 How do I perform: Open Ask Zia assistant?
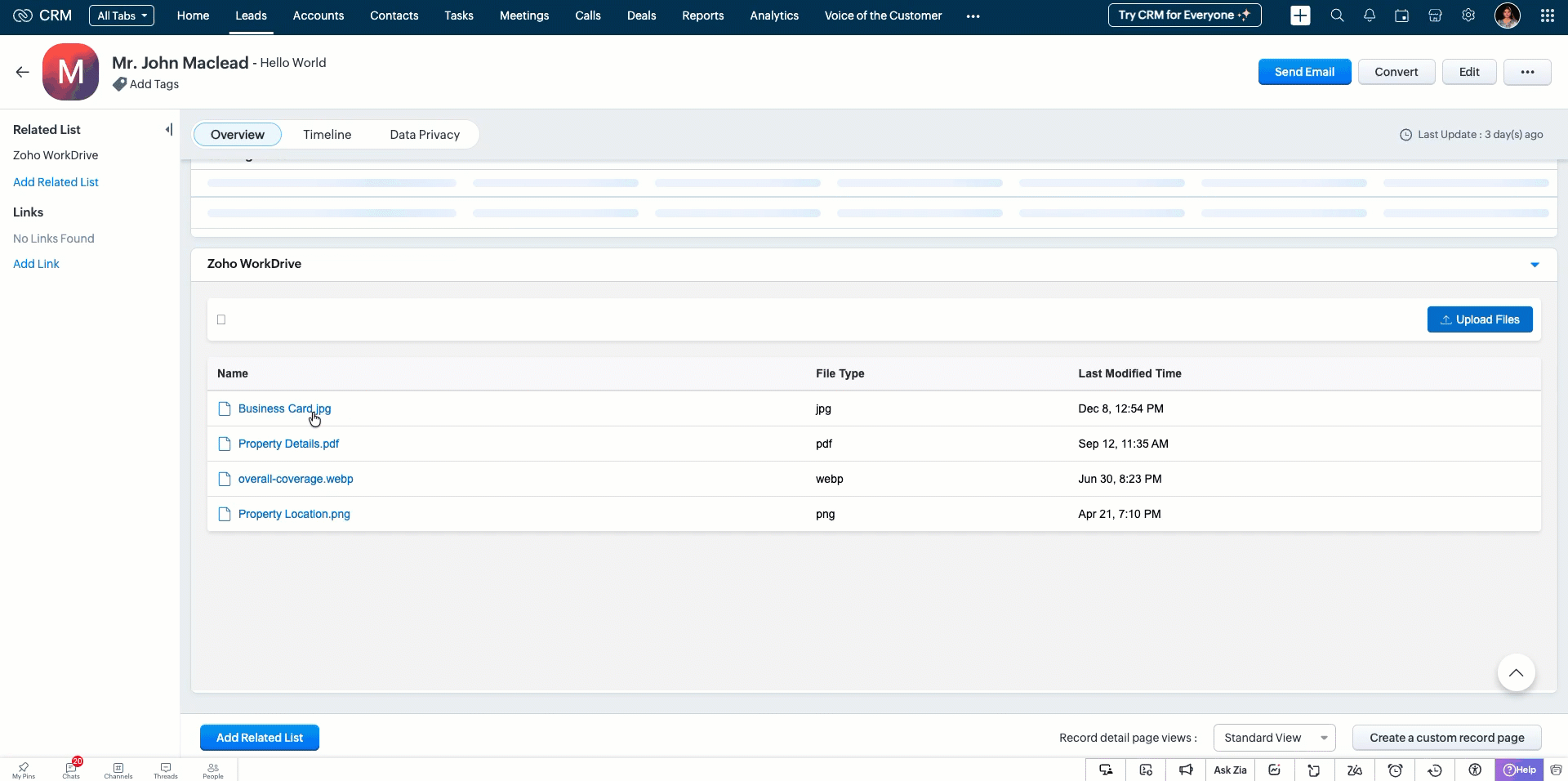[x=1230, y=770]
